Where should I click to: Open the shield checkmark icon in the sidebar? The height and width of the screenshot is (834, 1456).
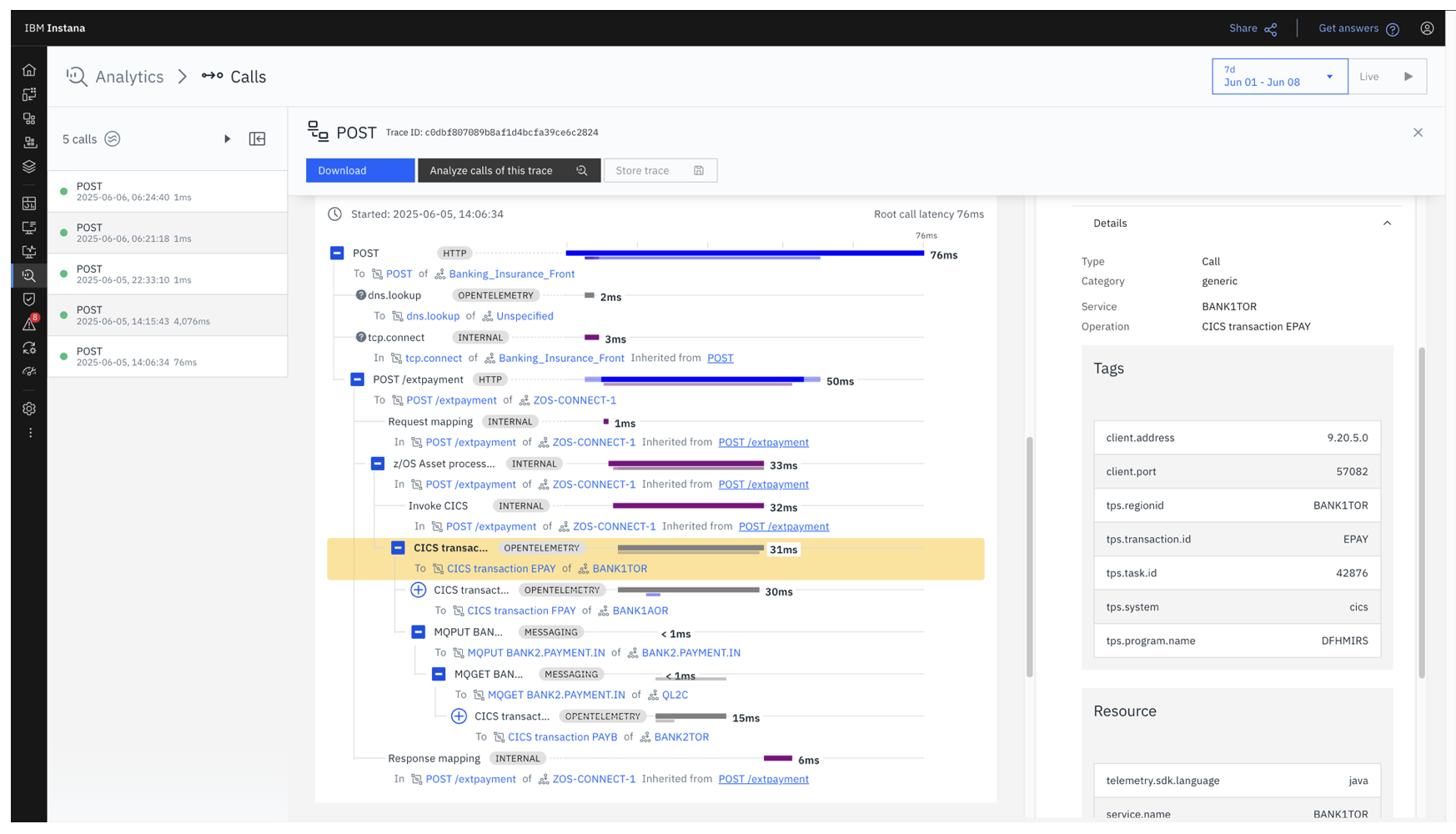coord(29,299)
